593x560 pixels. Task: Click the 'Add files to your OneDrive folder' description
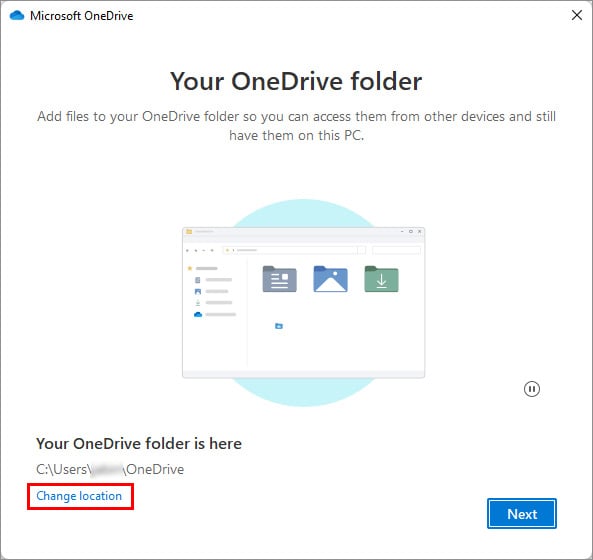pos(296,126)
